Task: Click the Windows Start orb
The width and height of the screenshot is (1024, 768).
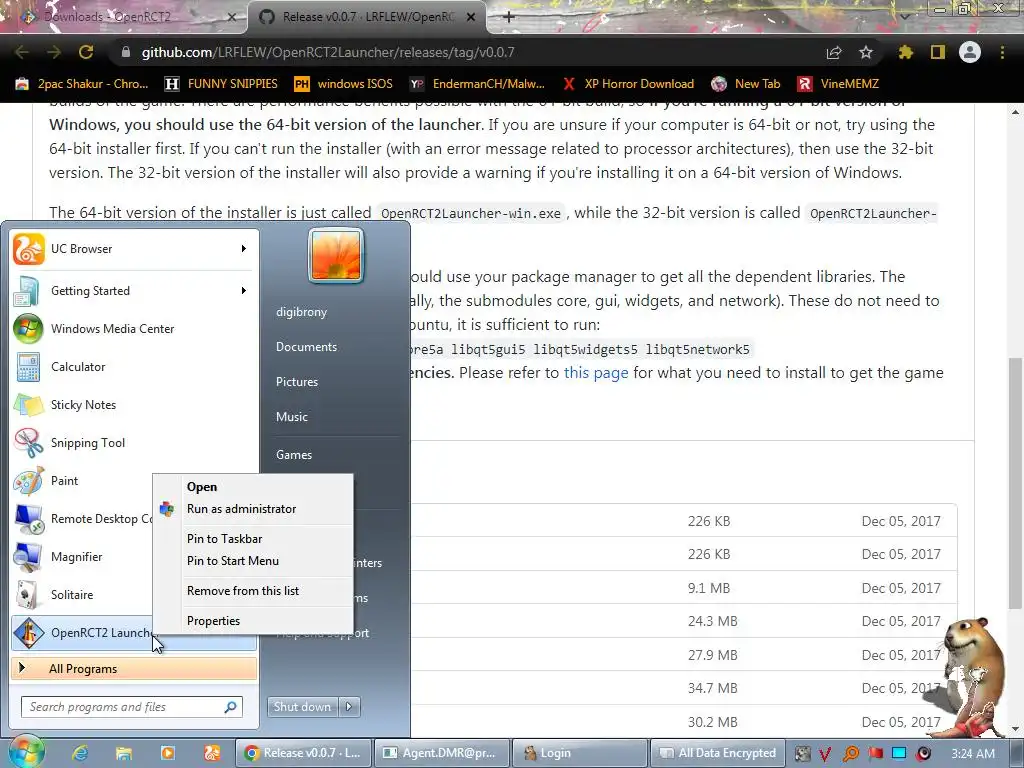Action: pyautogui.click(x=25, y=752)
